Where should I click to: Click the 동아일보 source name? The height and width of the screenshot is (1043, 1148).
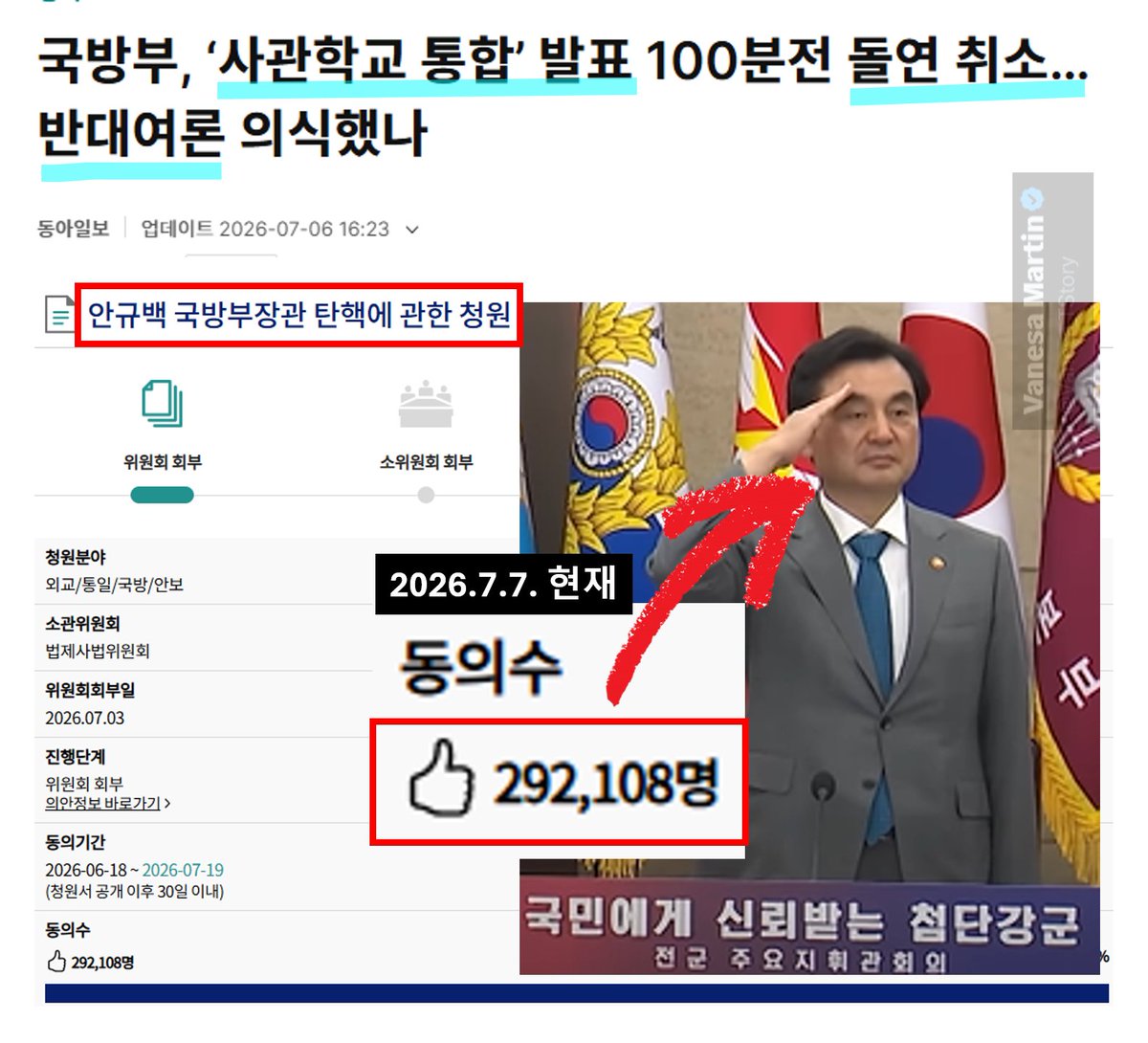pos(73,229)
